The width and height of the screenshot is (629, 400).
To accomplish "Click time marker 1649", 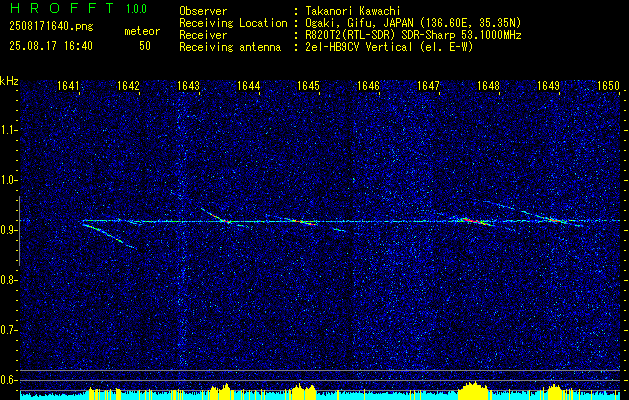I will tap(548, 85).
